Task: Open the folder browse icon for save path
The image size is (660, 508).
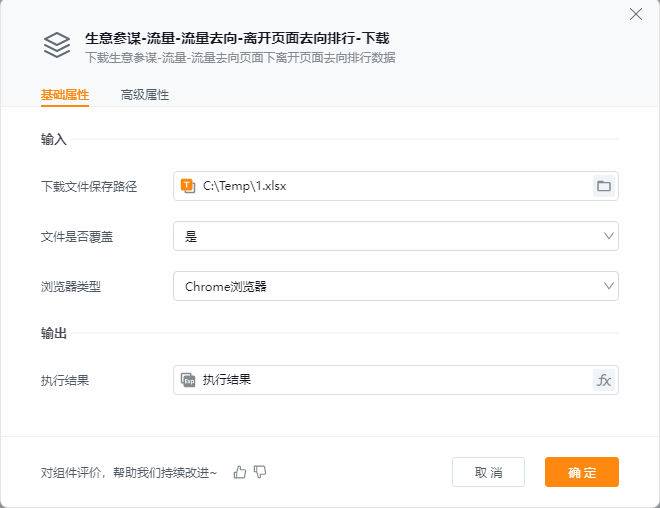Action: 603,186
